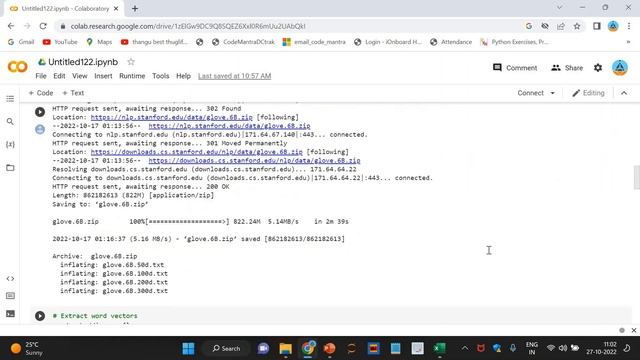Open the View menu
Viewport: 640px width, 360px height.
pos(80,76)
